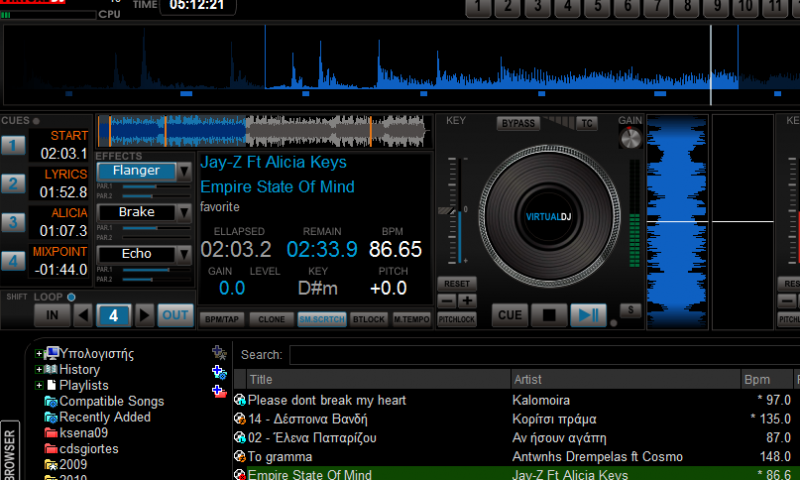Select sampler slot 10 button
This screenshot has height=480, width=800.
(x=746, y=7)
